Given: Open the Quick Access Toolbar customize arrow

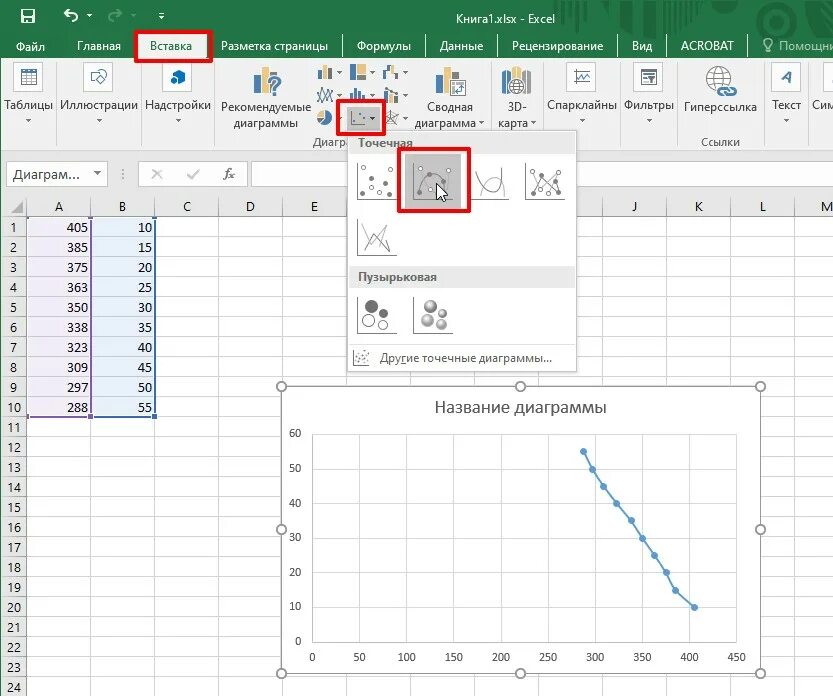Looking at the screenshot, I should point(161,16).
